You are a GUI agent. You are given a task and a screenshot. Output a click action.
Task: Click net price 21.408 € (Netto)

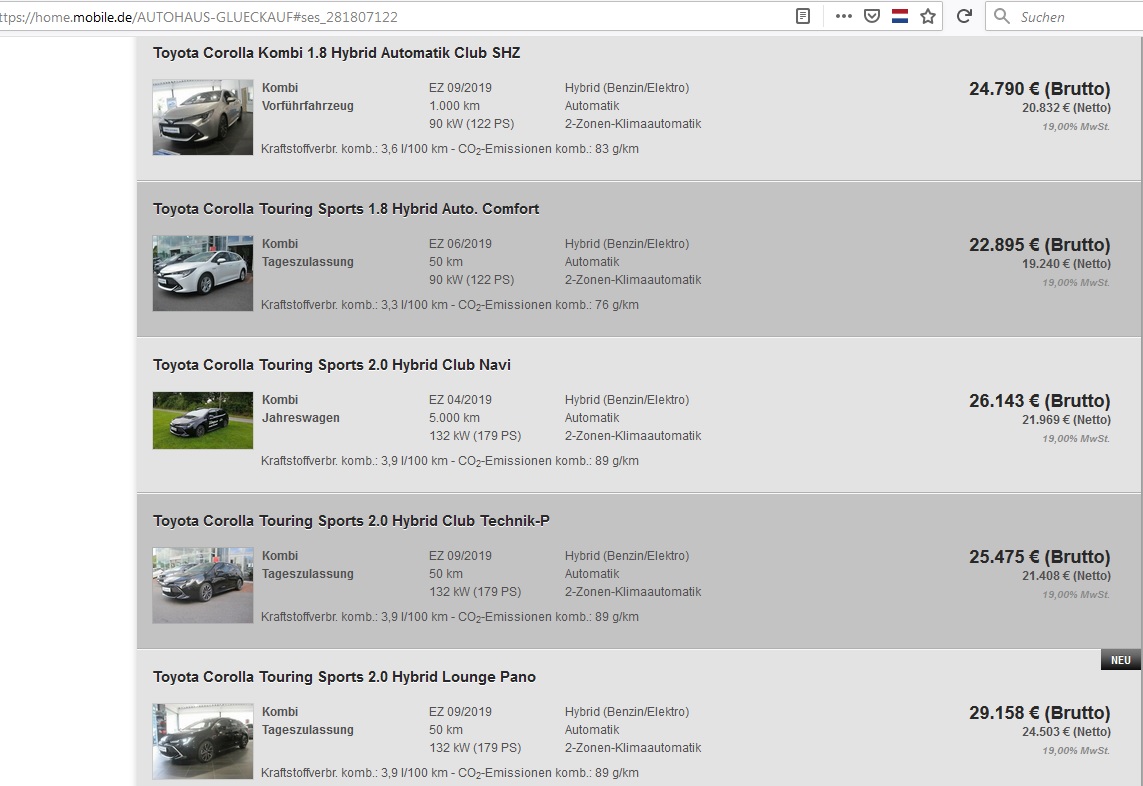pyautogui.click(x=1066, y=576)
